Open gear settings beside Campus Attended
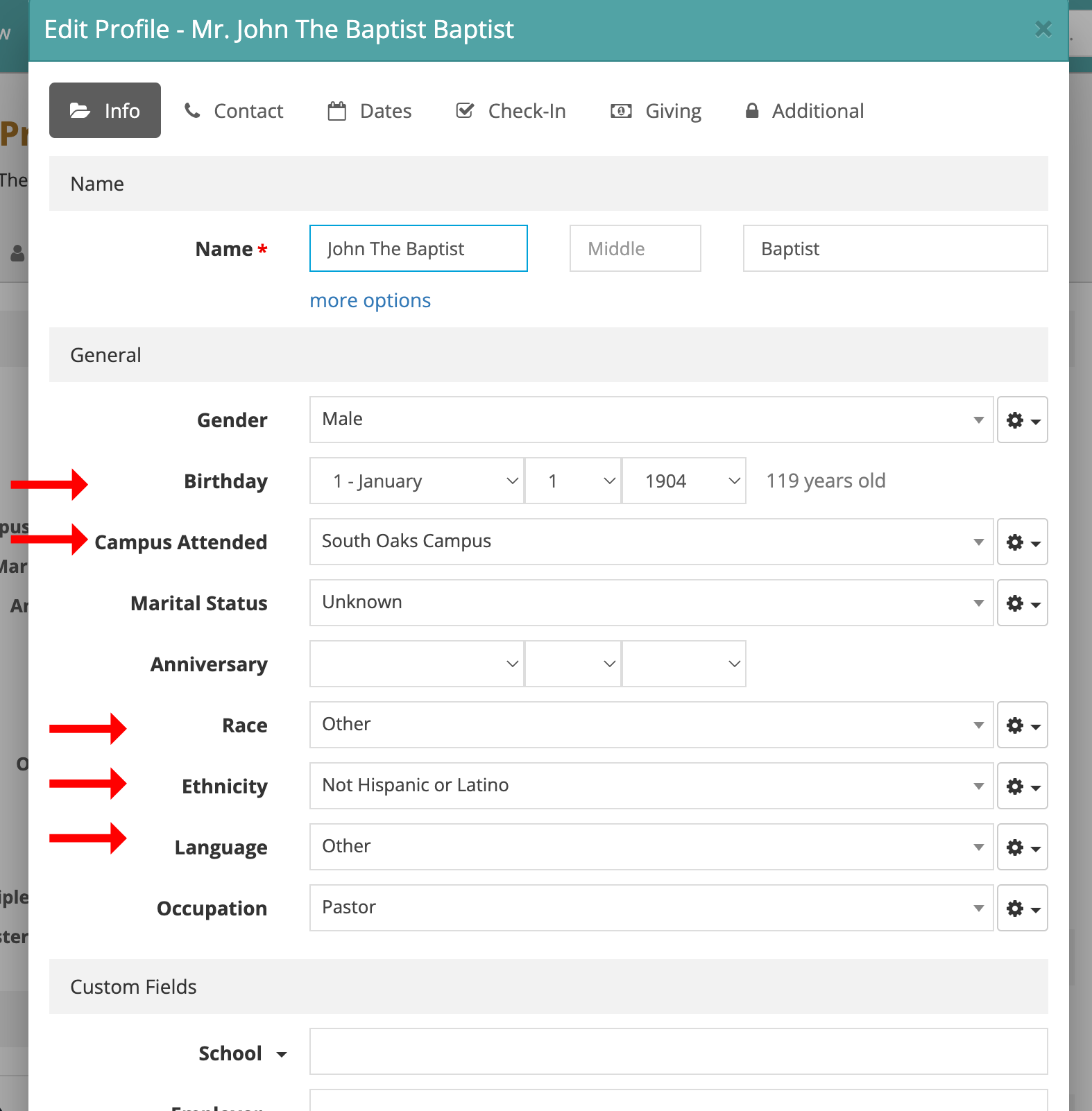The width and height of the screenshot is (1092, 1111). coord(1022,542)
